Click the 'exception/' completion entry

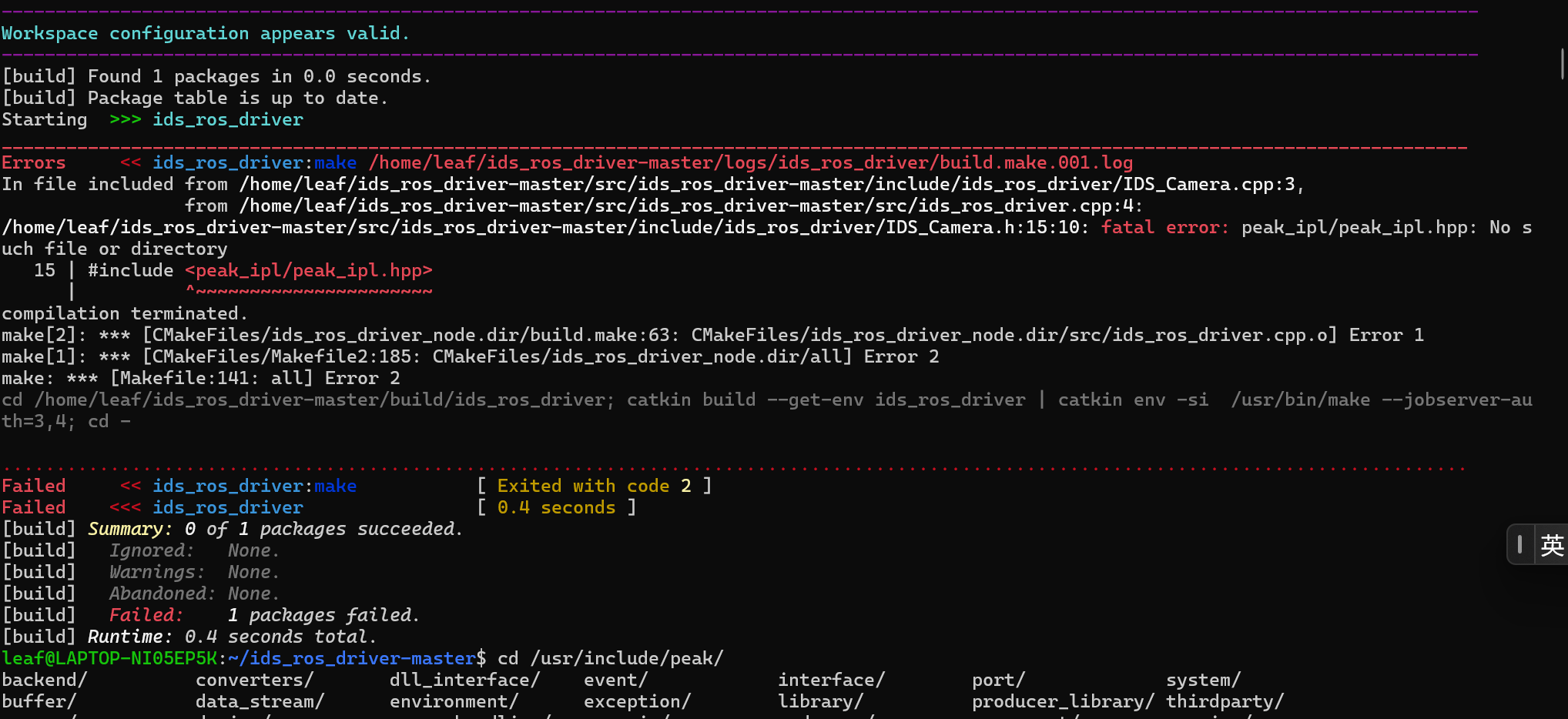[638, 702]
